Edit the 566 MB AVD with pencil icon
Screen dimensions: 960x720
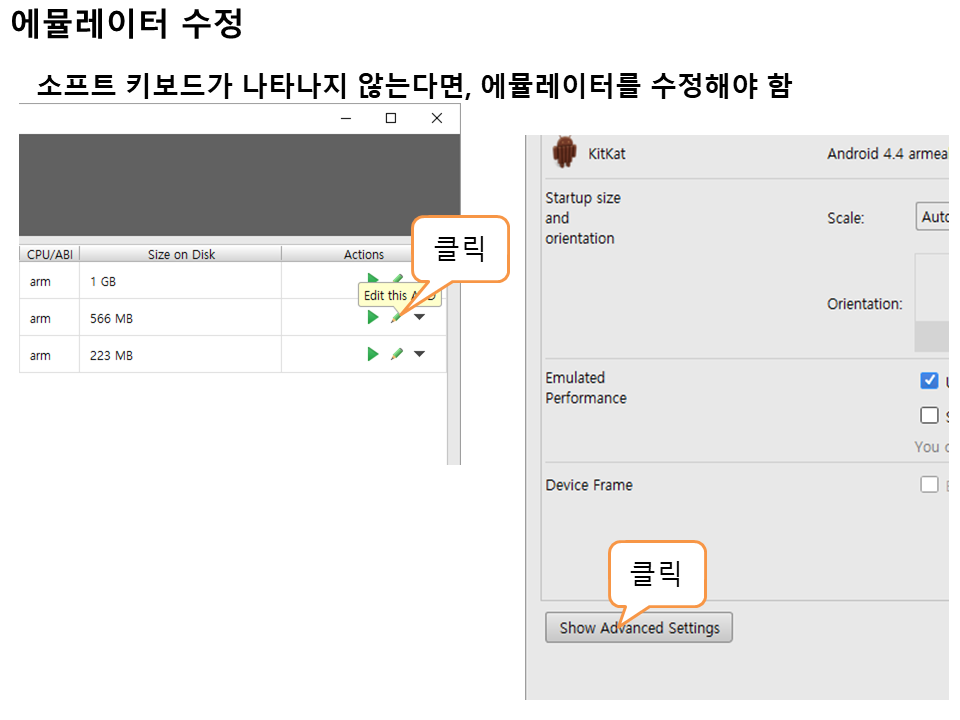pyautogui.click(x=397, y=317)
